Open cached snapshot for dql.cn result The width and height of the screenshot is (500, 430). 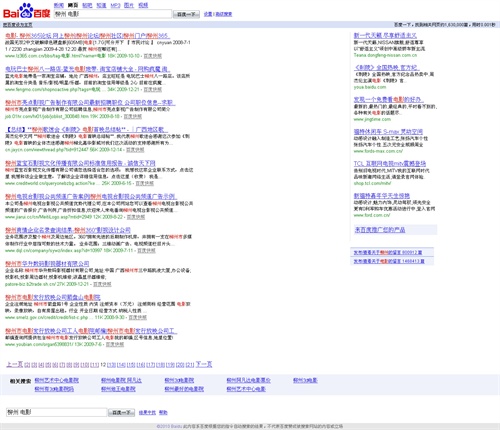pyautogui.click(x=146, y=250)
